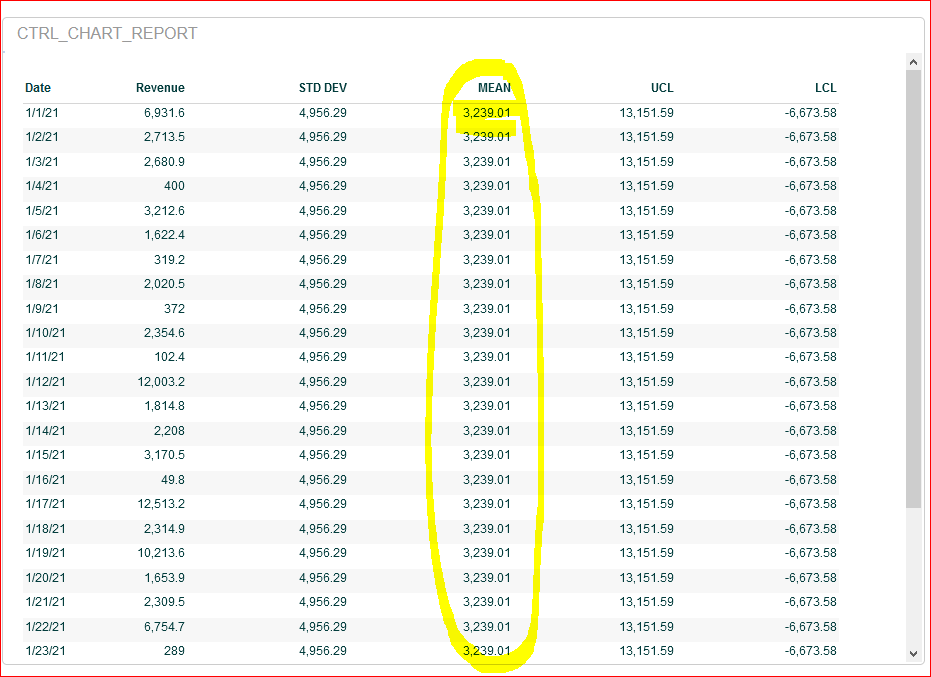This screenshot has width=931, height=677.
Task: Click the scrollbar up arrow
Action: tap(913, 62)
